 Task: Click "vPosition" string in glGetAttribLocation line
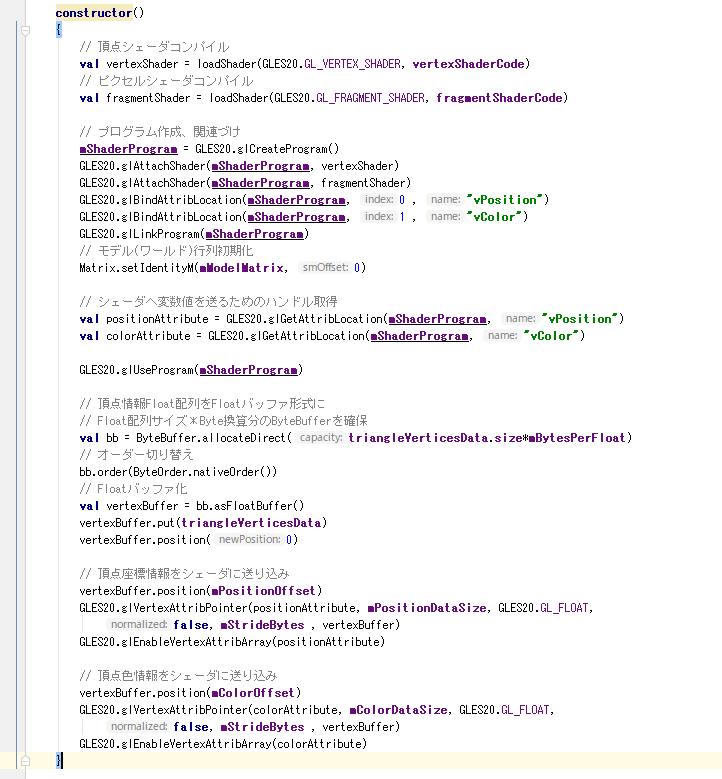[x=579, y=319]
